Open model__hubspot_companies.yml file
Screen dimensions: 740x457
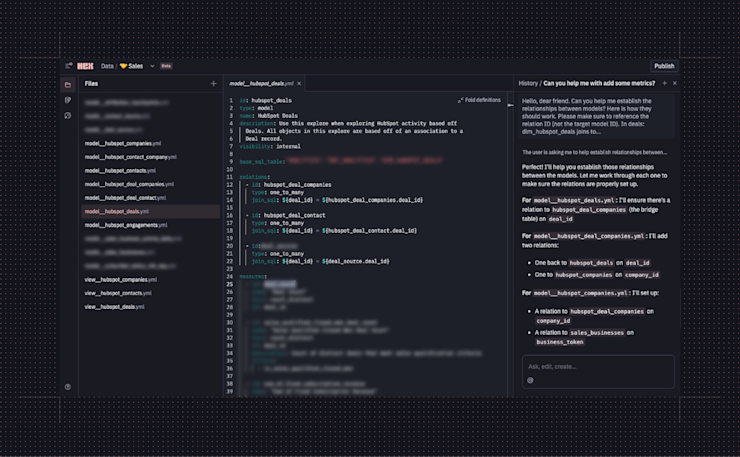tap(123, 144)
